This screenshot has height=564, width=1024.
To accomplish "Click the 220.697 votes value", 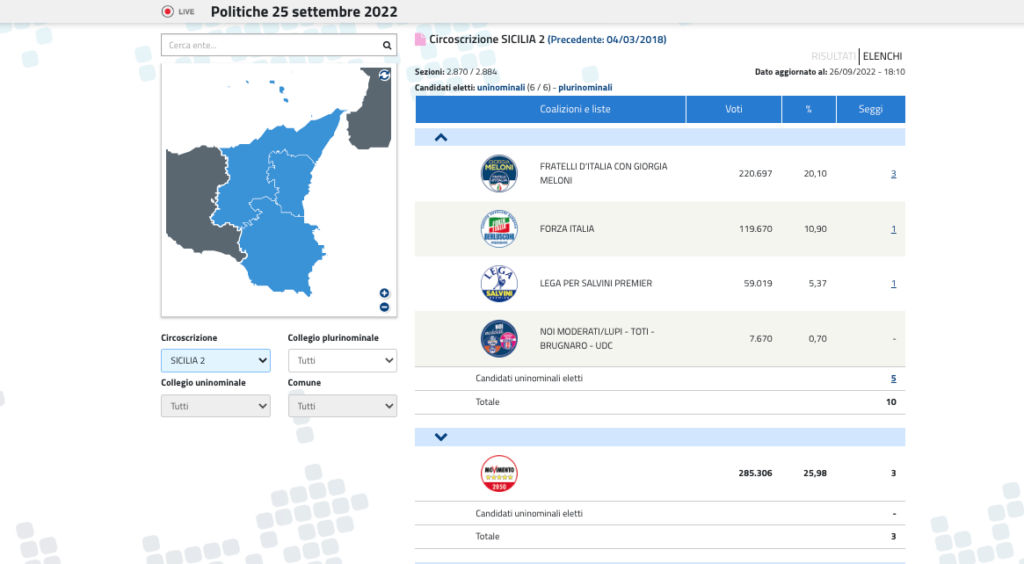I will click(x=755, y=174).
